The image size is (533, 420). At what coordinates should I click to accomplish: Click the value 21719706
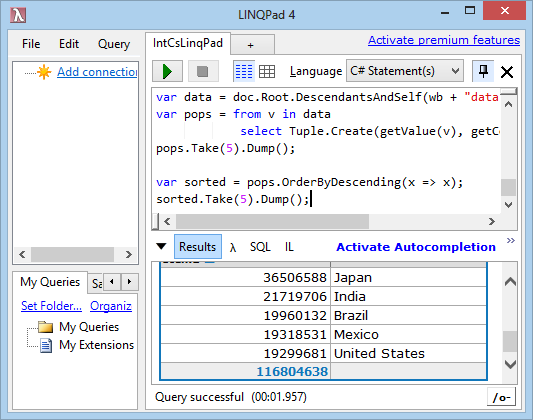click(x=295, y=297)
